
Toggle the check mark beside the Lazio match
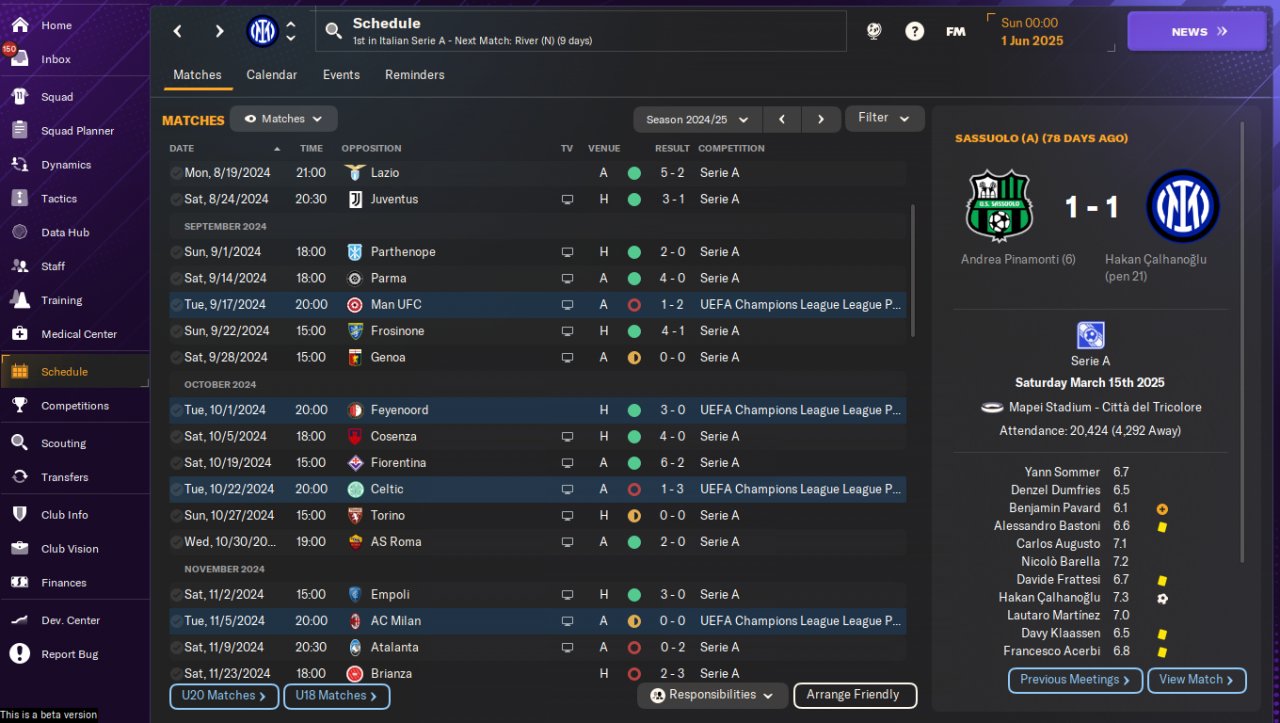tap(176, 173)
